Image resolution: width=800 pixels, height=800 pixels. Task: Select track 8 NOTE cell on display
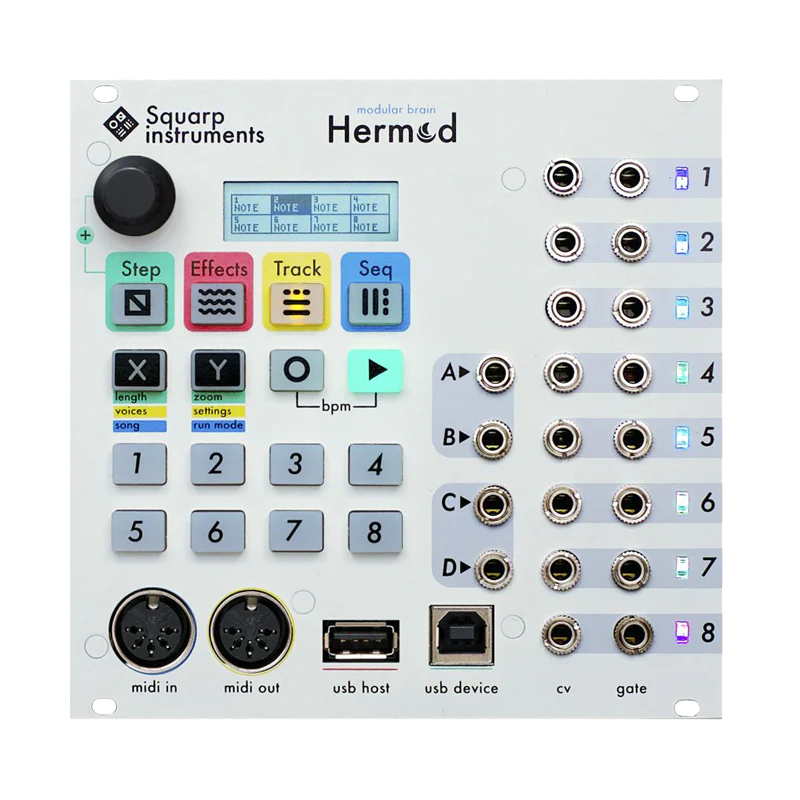point(370,224)
